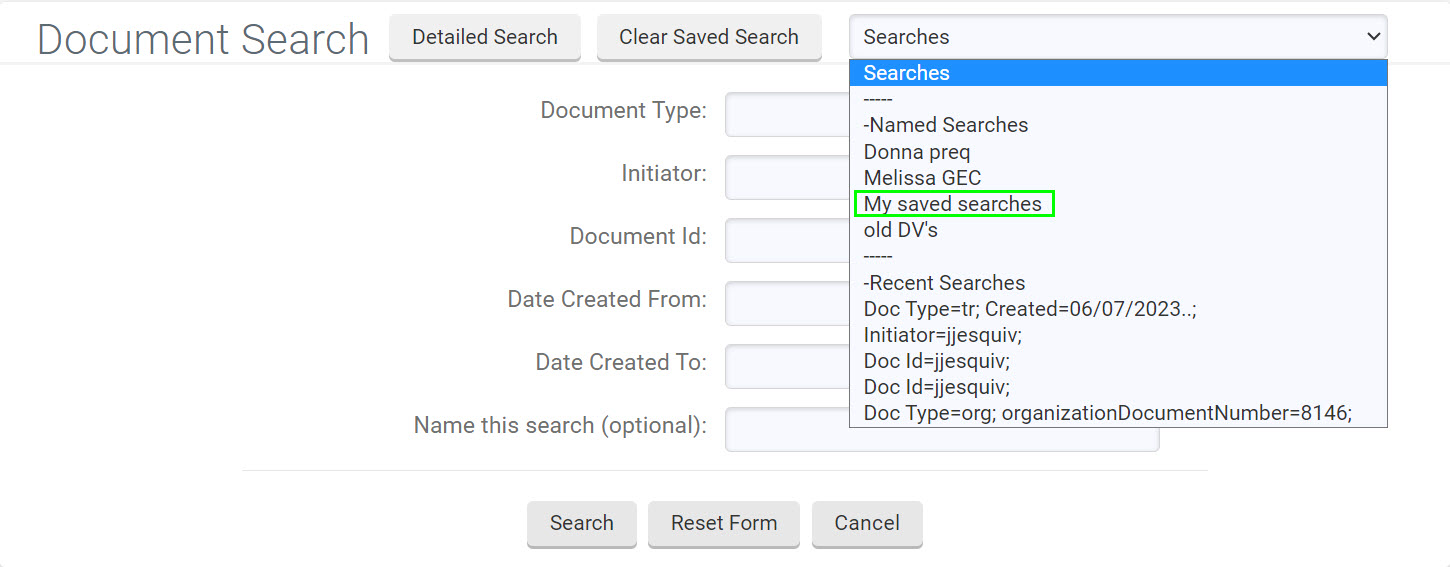The width and height of the screenshot is (1450, 567).
Task: Click into the Document Type field
Action: tap(787, 115)
